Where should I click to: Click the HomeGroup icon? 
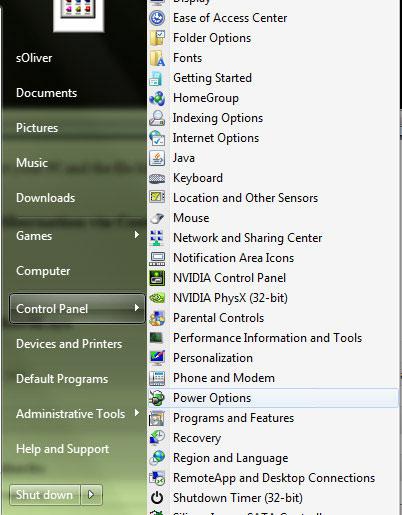click(157, 98)
